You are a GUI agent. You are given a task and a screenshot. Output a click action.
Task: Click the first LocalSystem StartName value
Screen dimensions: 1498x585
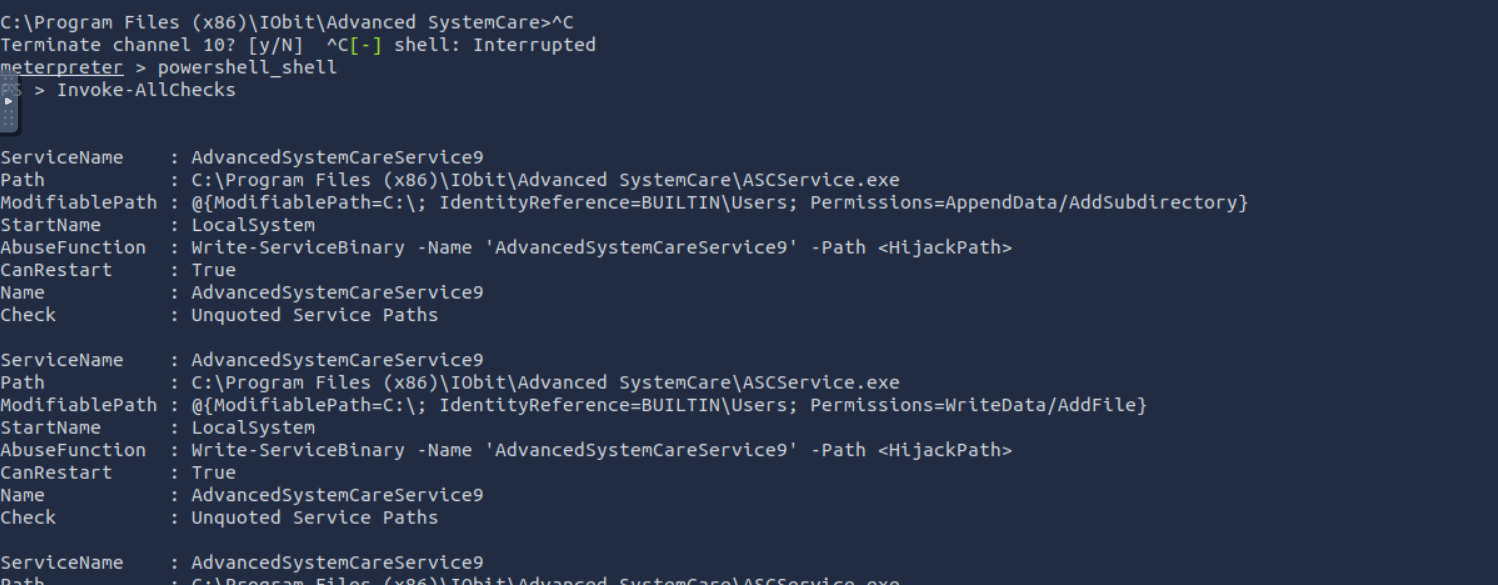pyautogui.click(x=253, y=225)
